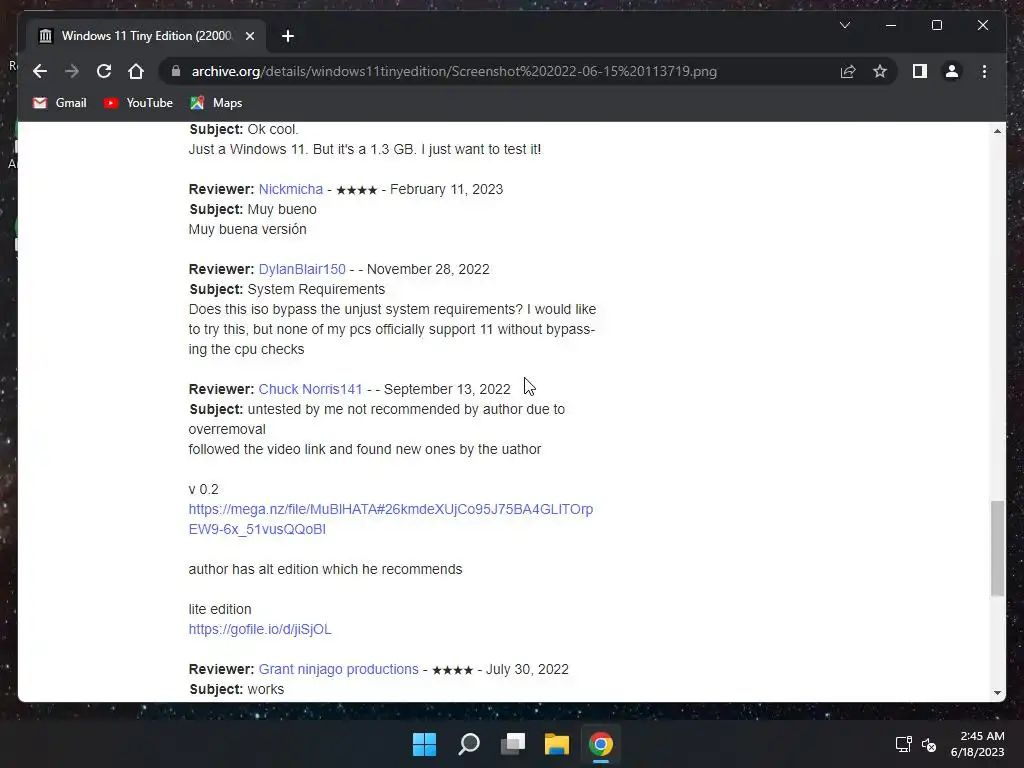This screenshot has height=768, width=1024.
Task: Click the 'July 30, 2022' review date
Action: click(x=528, y=669)
